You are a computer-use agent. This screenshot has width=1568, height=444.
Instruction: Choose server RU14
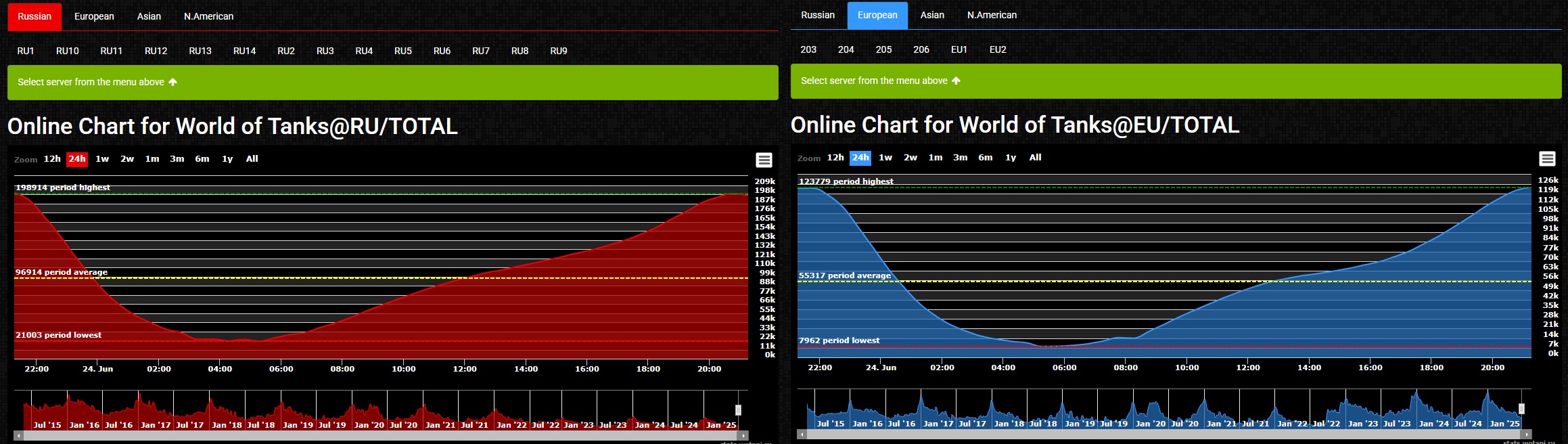244,51
